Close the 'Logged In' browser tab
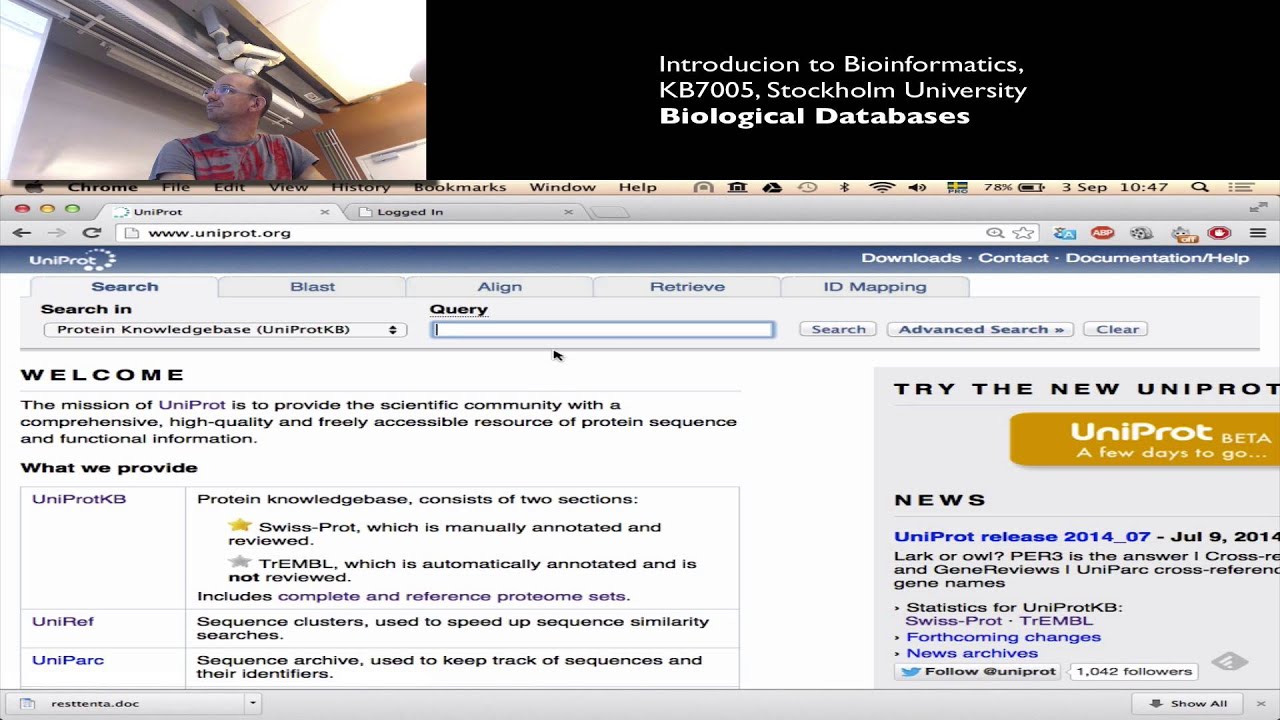Image resolution: width=1280 pixels, height=720 pixels. tap(568, 212)
